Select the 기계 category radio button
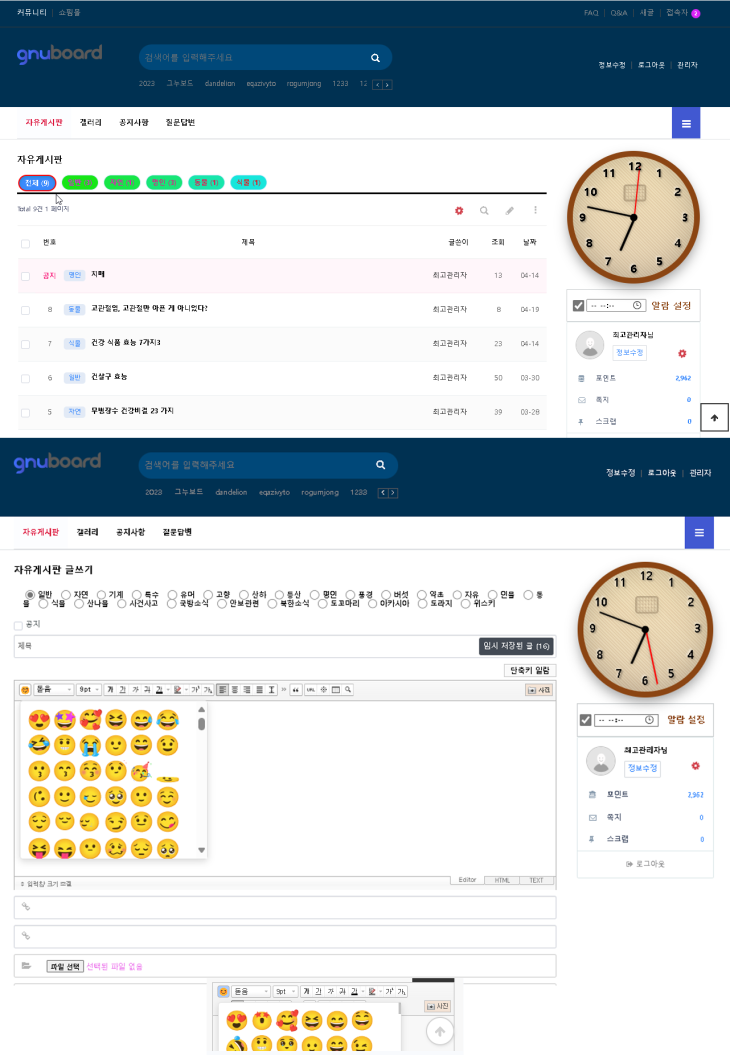 [102, 595]
